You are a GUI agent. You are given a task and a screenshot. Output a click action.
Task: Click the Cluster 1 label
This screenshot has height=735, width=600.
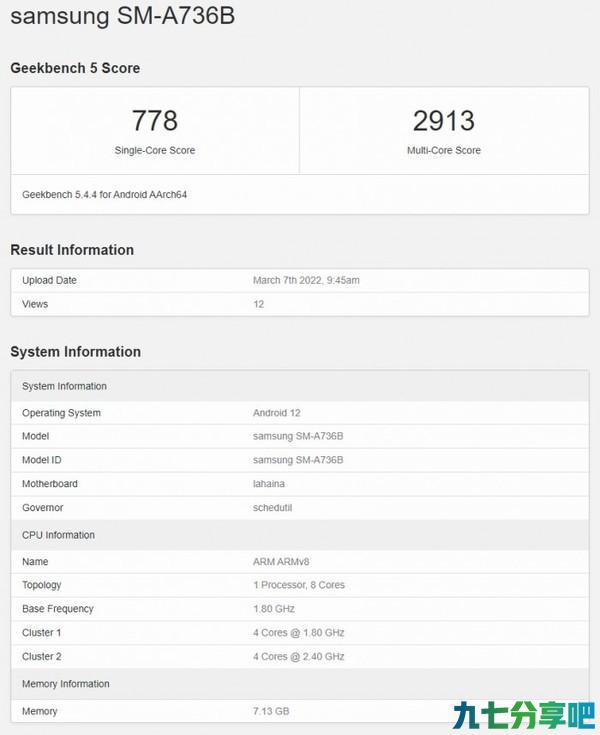tap(42, 633)
